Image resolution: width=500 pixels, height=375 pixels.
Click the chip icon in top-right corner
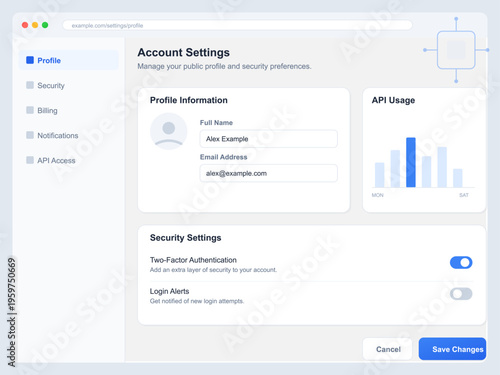point(456,50)
